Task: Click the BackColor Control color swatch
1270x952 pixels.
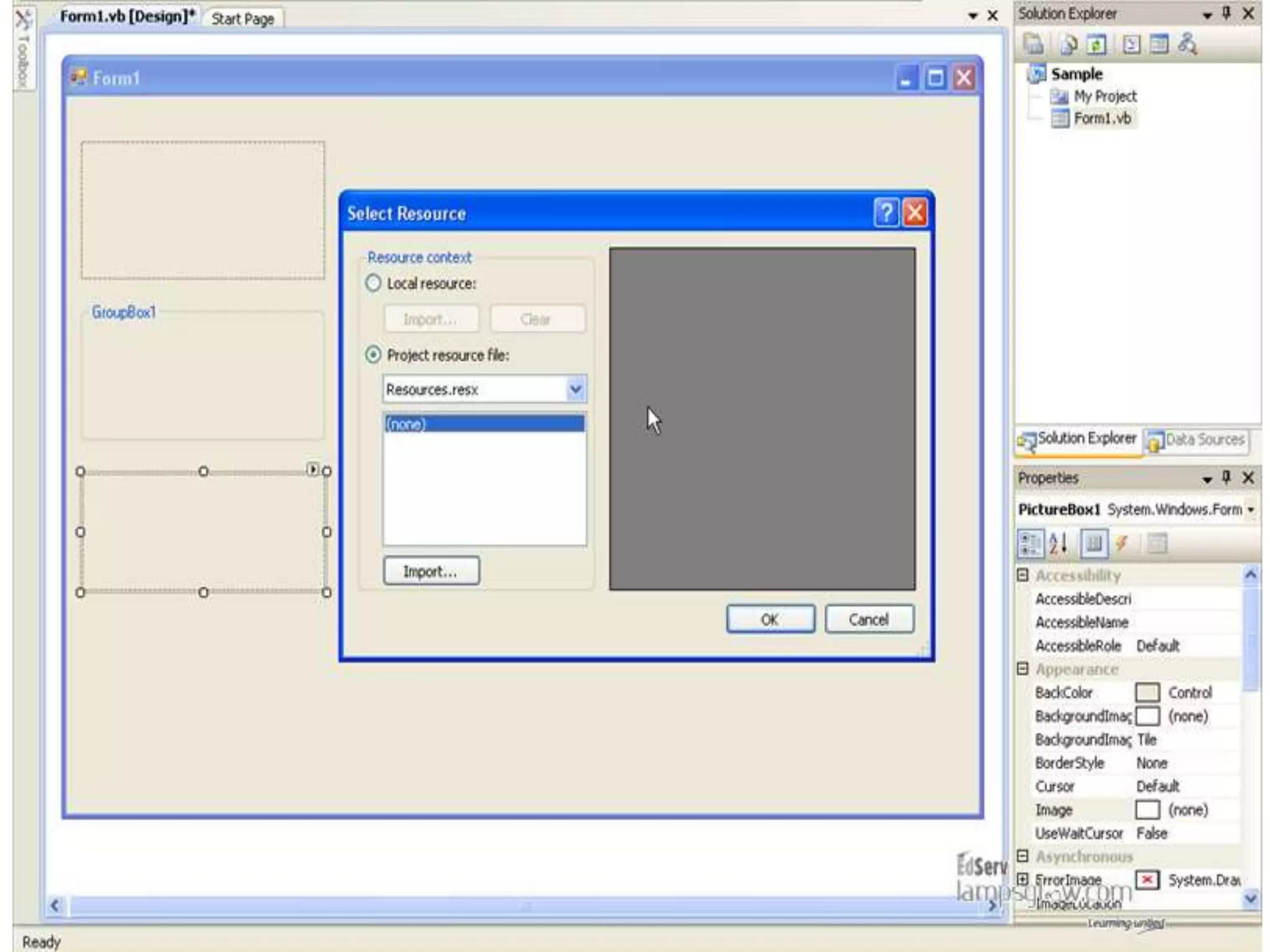Action: [x=1147, y=692]
